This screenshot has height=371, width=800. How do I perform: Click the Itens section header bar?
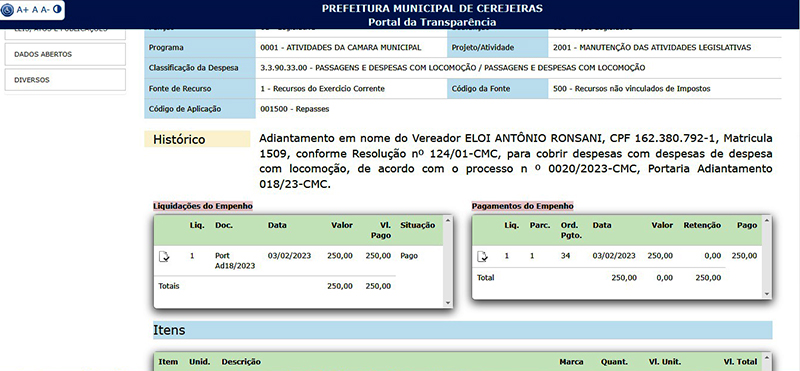[462, 330]
